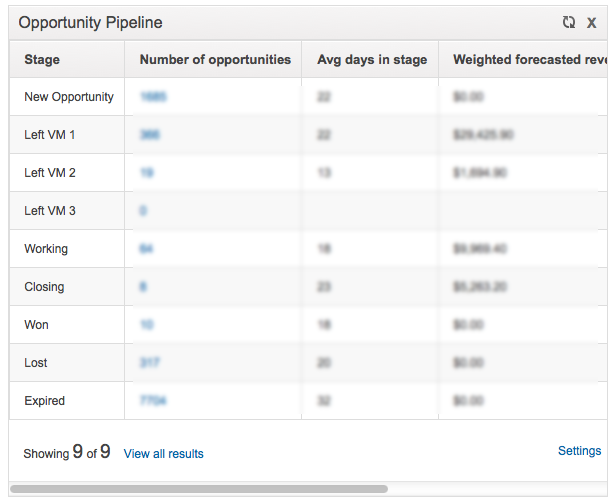This screenshot has height=503, width=614.
Task: Open Working stage opportunities count
Action: 146,249
